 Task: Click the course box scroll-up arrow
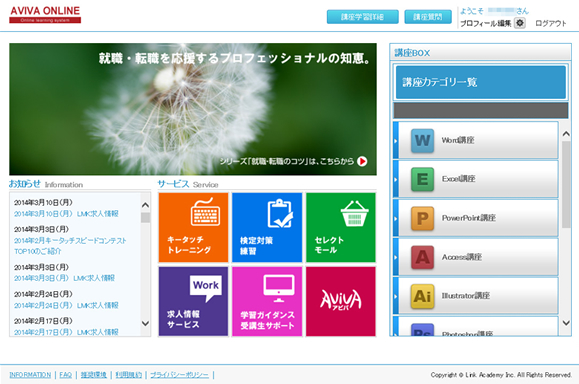click(x=566, y=134)
